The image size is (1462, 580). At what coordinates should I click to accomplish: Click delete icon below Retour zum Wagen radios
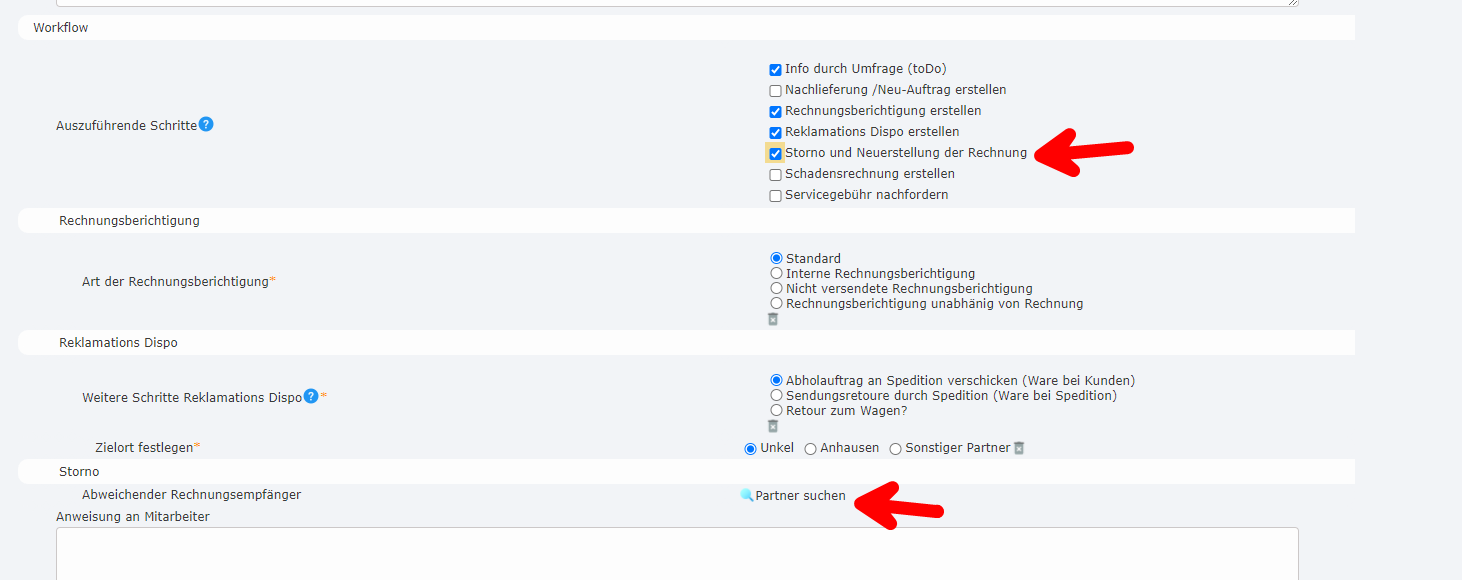pyautogui.click(x=775, y=424)
